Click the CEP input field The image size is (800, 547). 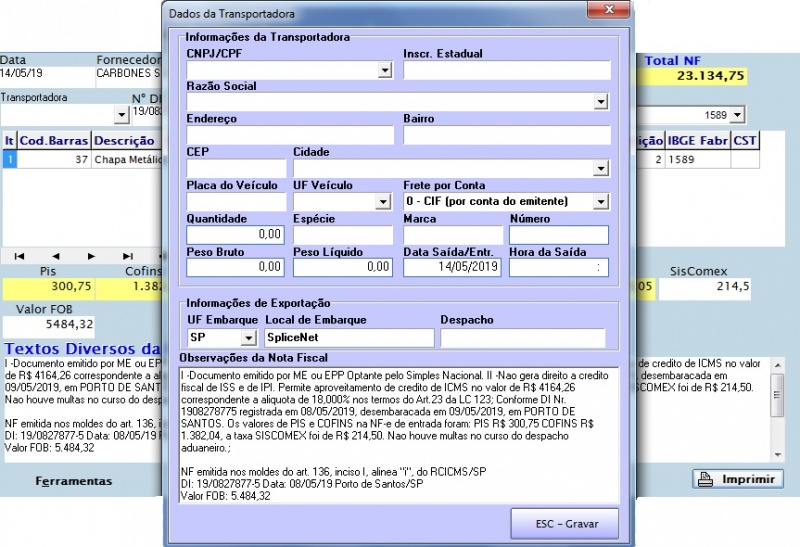(x=236, y=168)
